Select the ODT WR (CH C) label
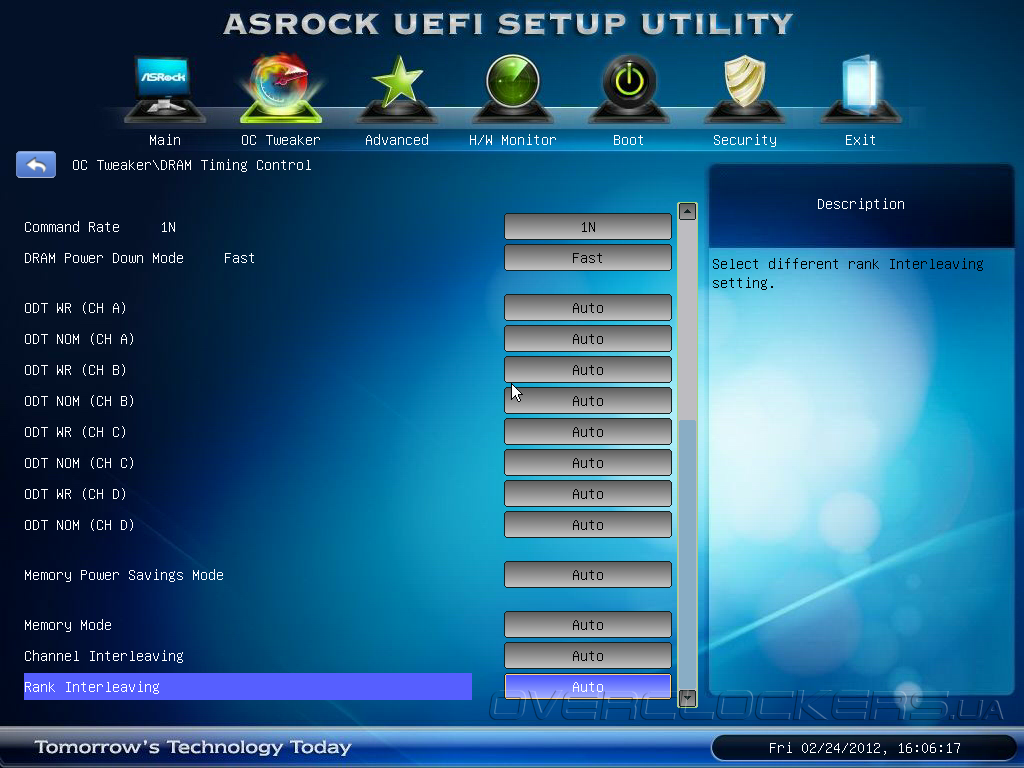Viewport: 1024px width, 768px height. point(75,432)
